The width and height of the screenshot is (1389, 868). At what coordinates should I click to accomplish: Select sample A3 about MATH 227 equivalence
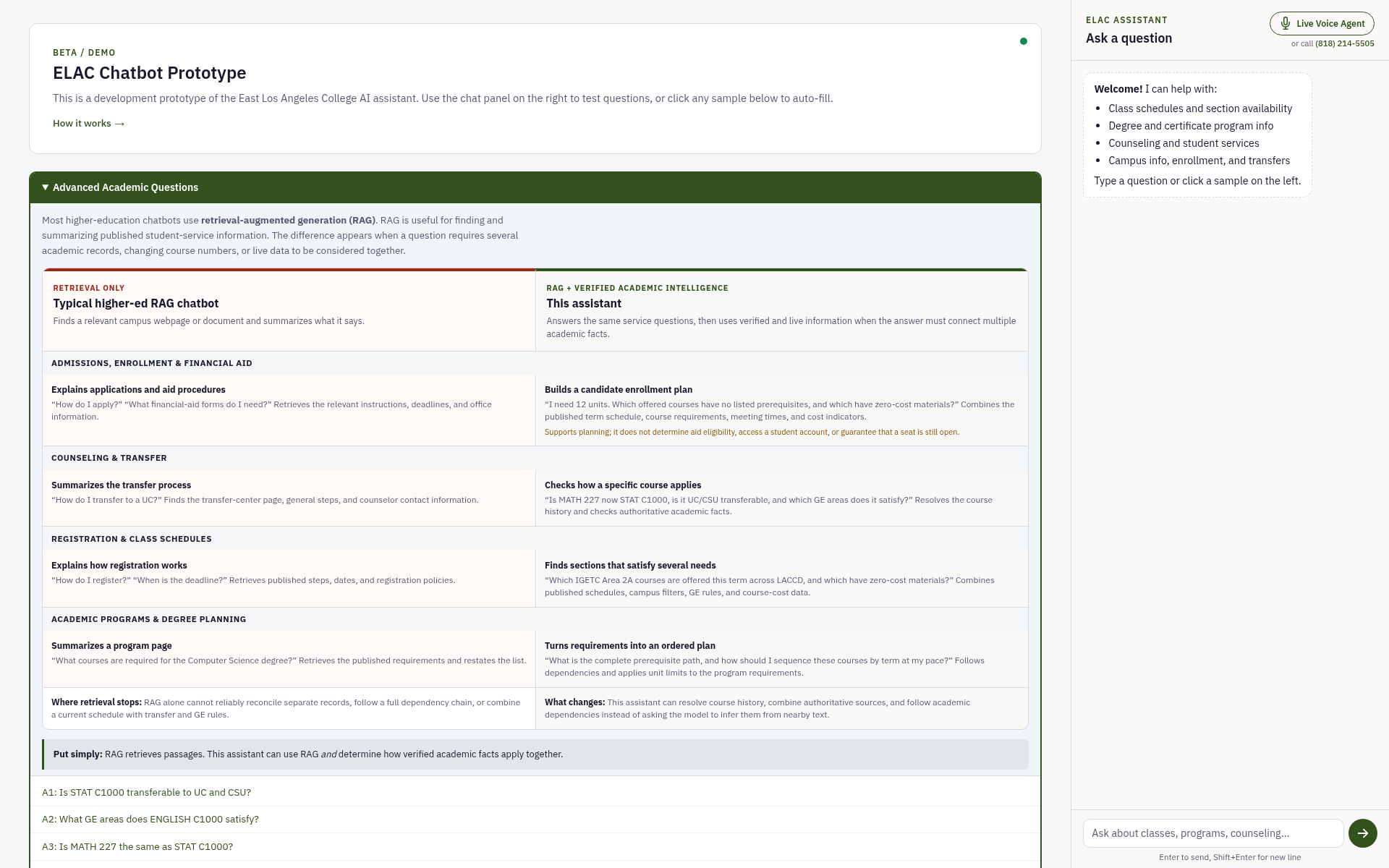pos(535,847)
